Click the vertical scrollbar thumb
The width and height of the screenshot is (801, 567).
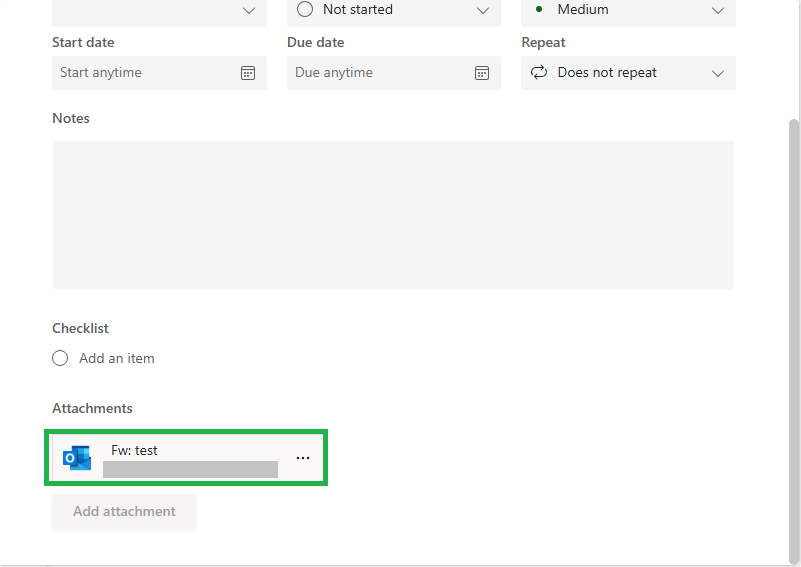[x=793, y=341]
